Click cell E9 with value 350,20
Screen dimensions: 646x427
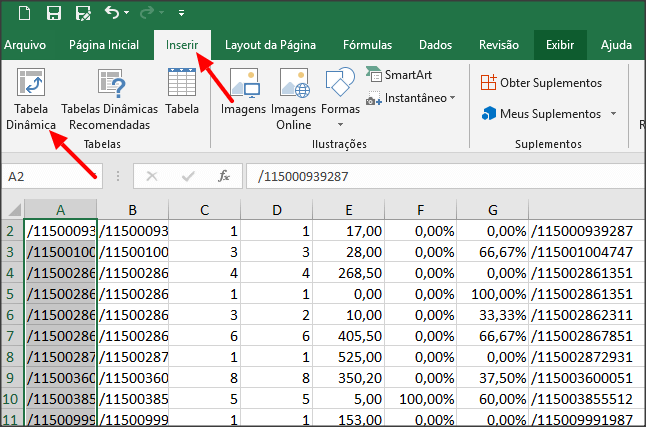coord(349,378)
